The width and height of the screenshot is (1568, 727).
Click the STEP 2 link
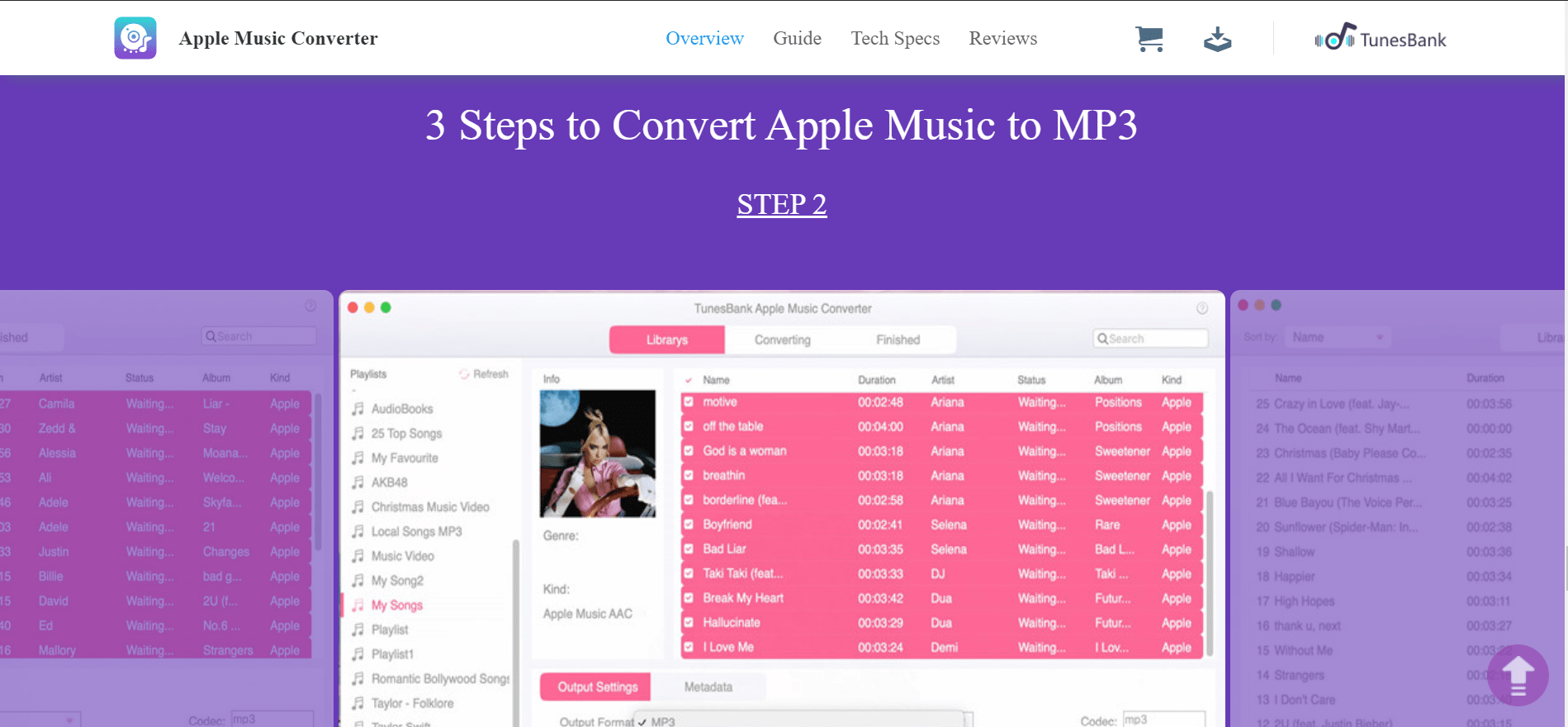(782, 204)
